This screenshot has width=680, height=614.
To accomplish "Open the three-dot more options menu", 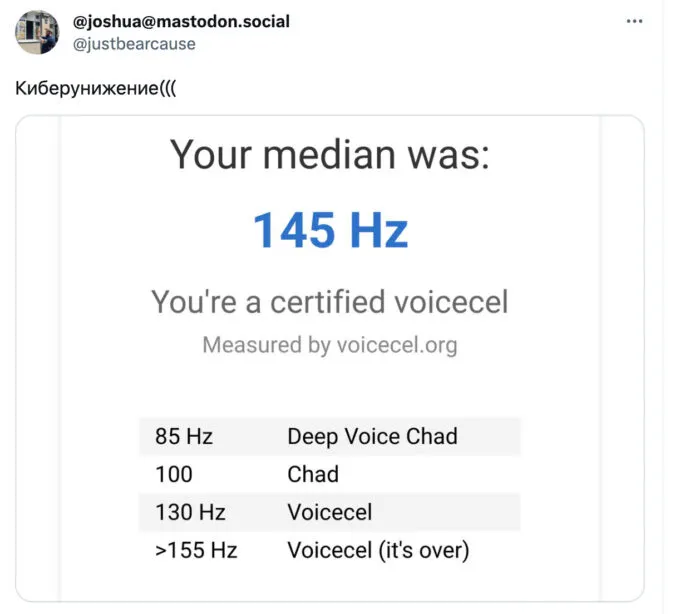I will point(635,21).
